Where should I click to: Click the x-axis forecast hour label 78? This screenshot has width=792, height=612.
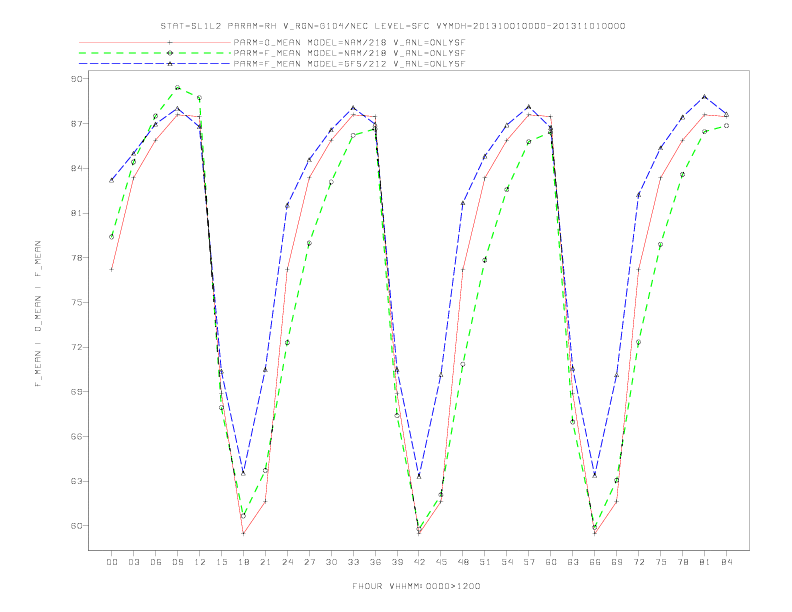pyautogui.click(x=683, y=562)
